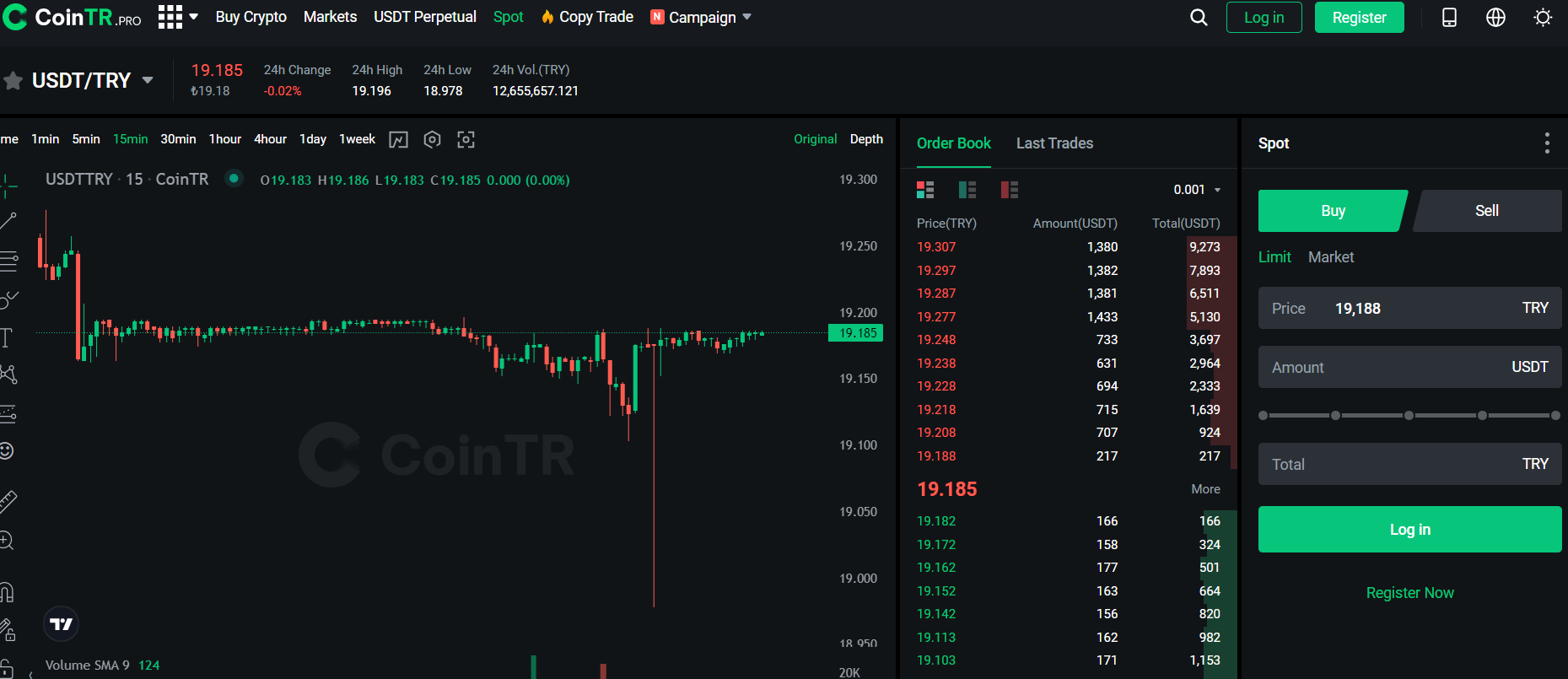Select the zoom in tool
This screenshot has width=1568, height=679.
[7, 540]
